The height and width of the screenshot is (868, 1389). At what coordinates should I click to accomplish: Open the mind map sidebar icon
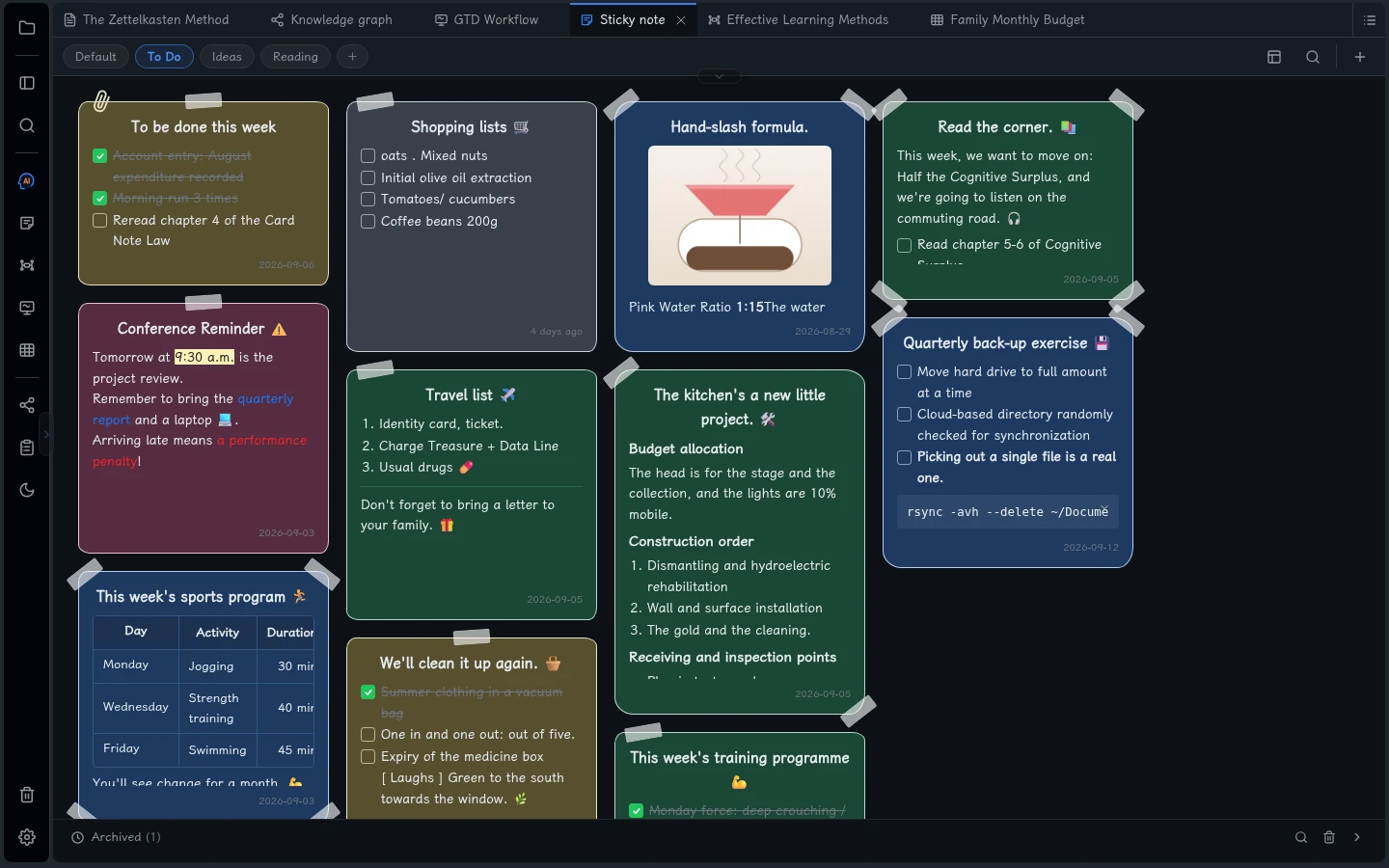(x=27, y=265)
